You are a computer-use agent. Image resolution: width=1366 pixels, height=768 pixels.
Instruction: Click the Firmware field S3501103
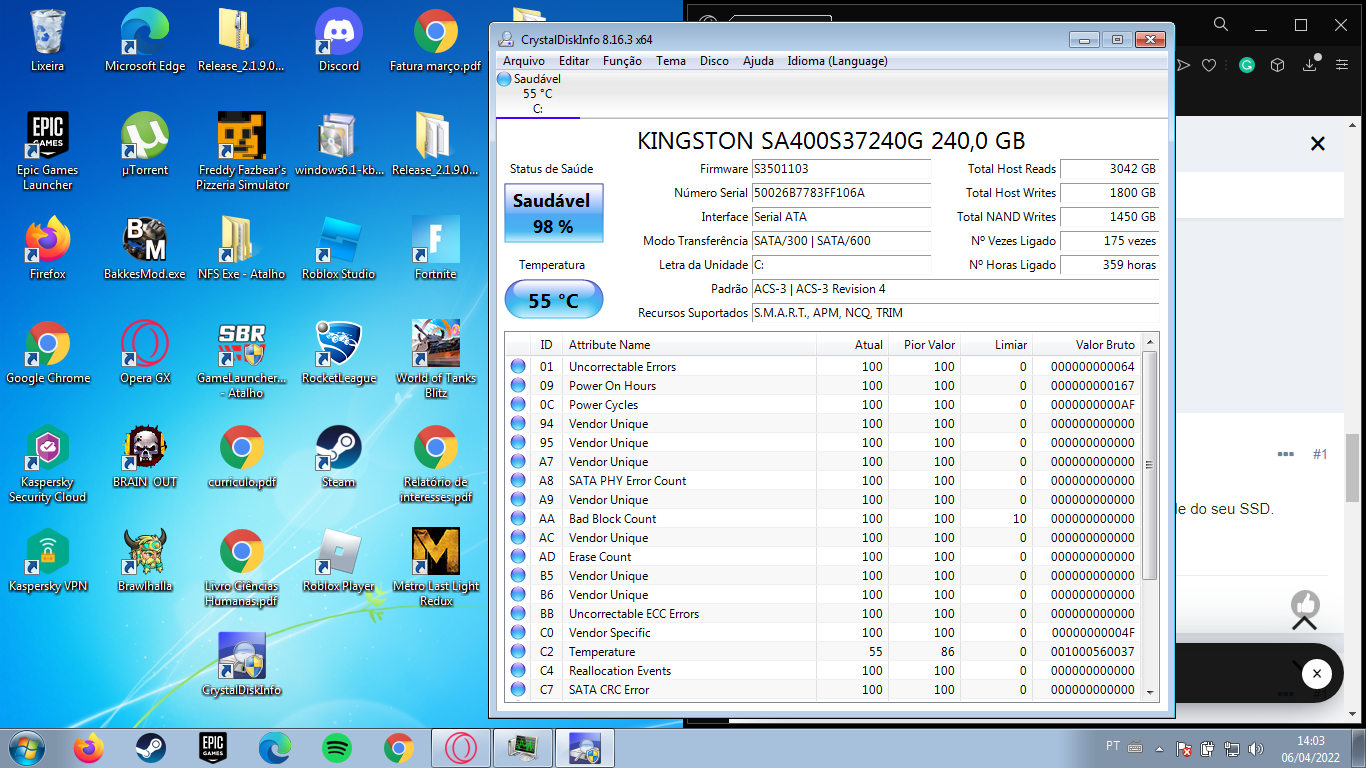pos(841,169)
